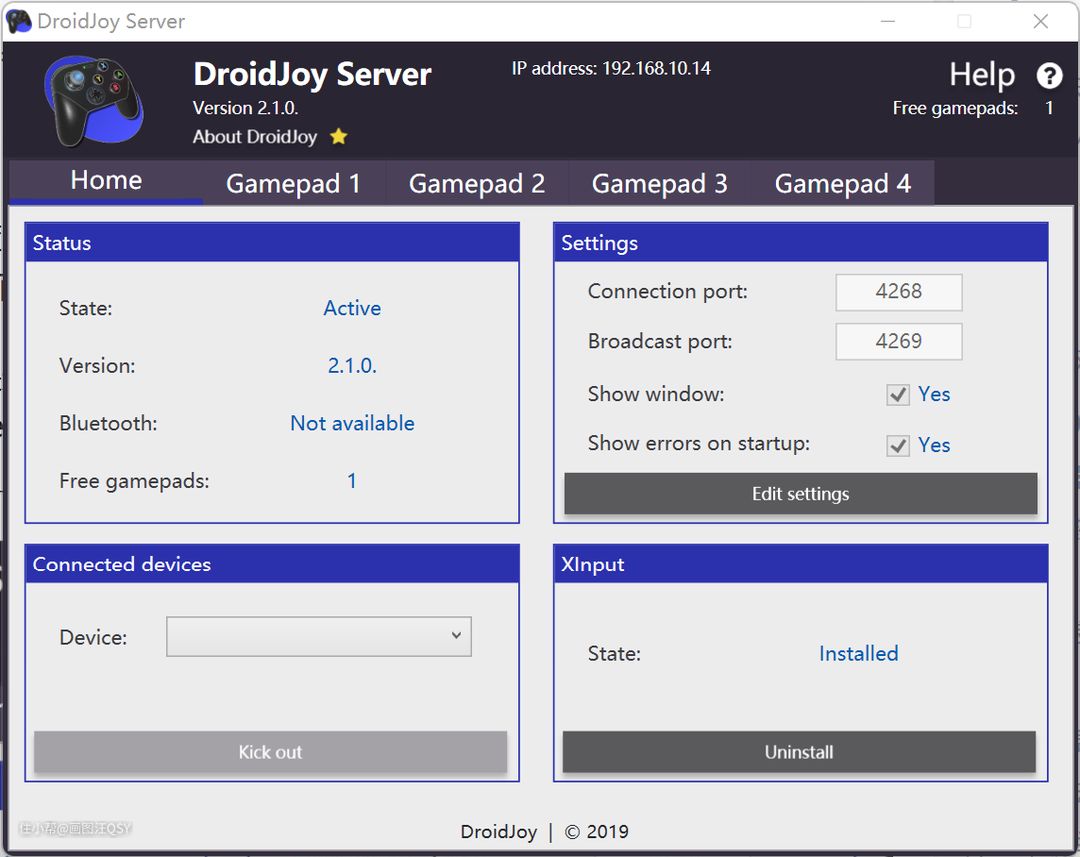Click the title bar gamepad app icon

[x=18, y=21]
